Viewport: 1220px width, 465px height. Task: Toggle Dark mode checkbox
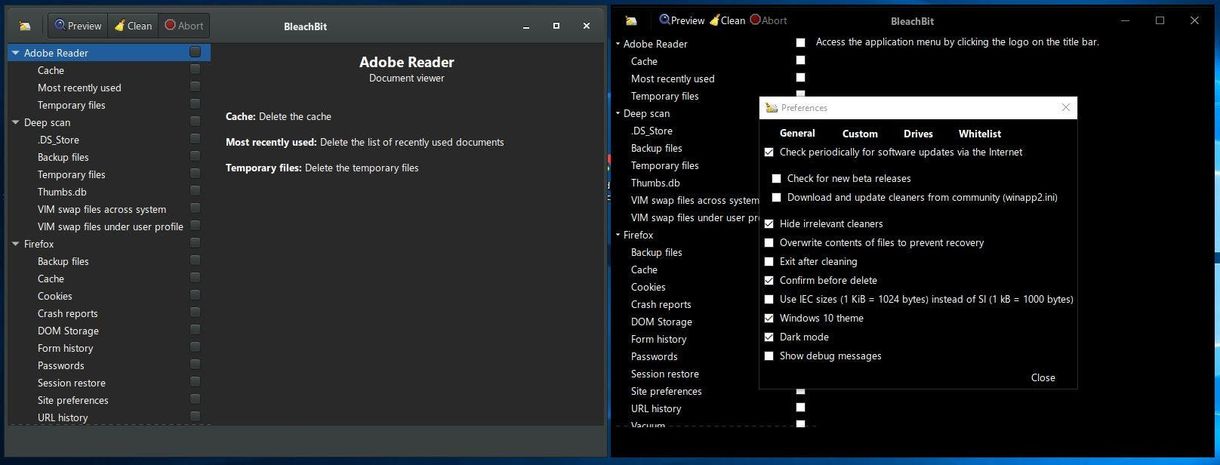769,338
